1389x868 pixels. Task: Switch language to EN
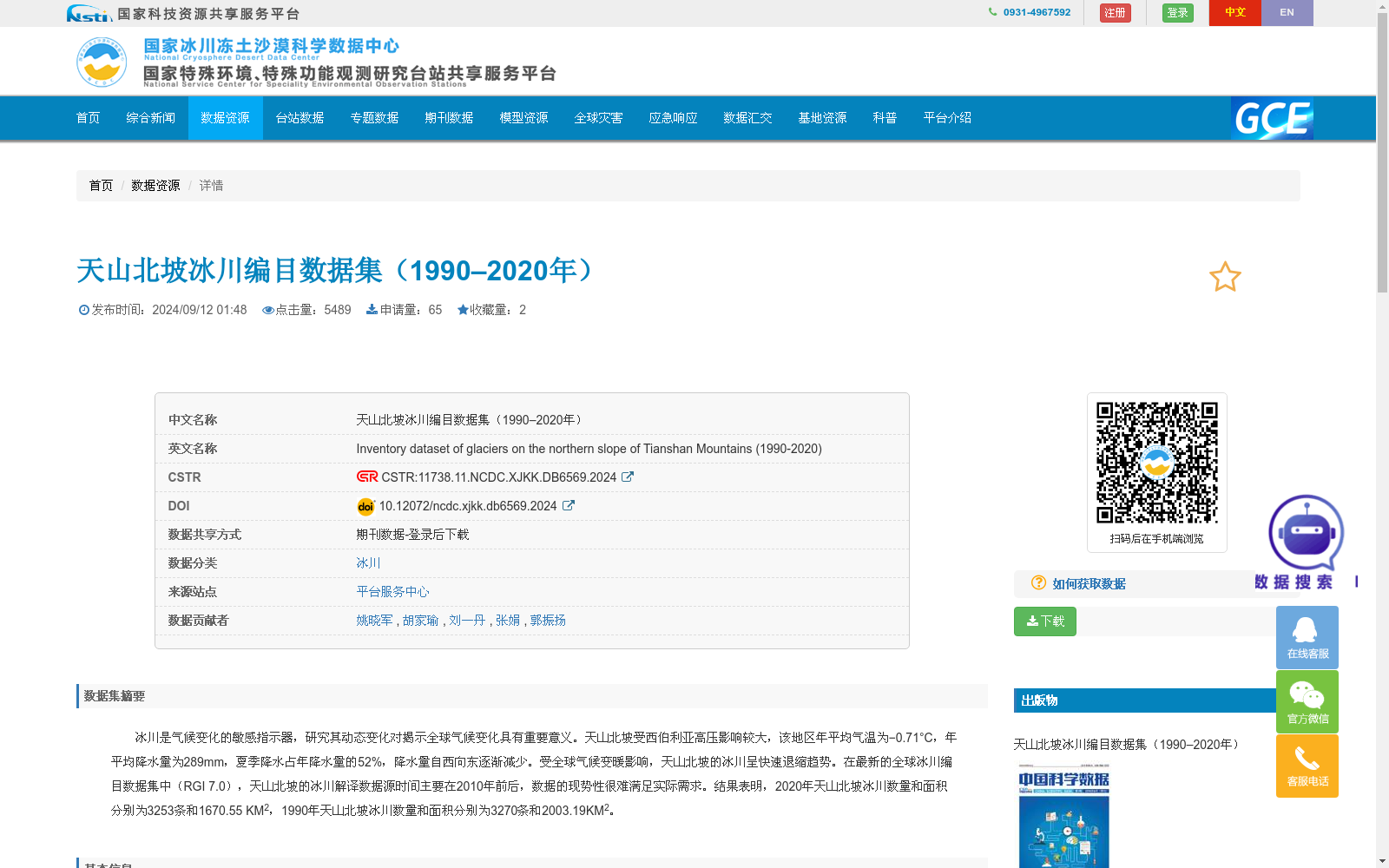click(x=1287, y=13)
